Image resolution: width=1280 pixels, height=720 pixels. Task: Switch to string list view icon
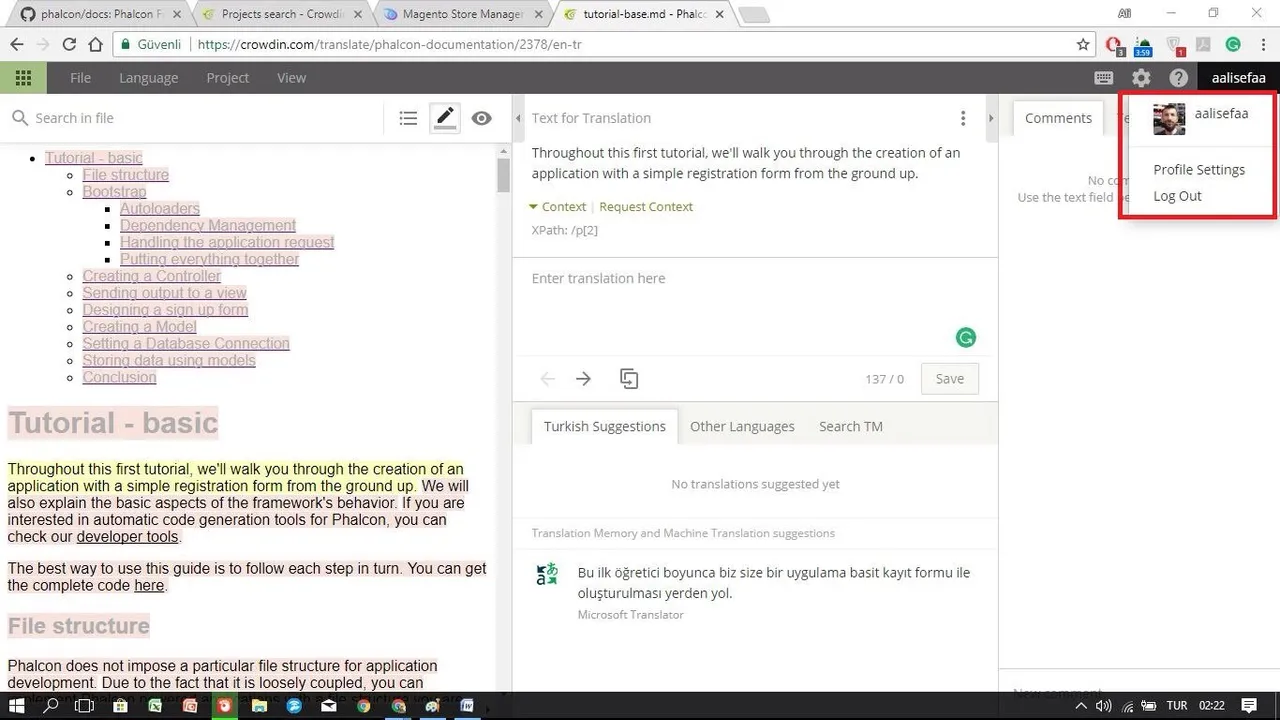(x=408, y=118)
